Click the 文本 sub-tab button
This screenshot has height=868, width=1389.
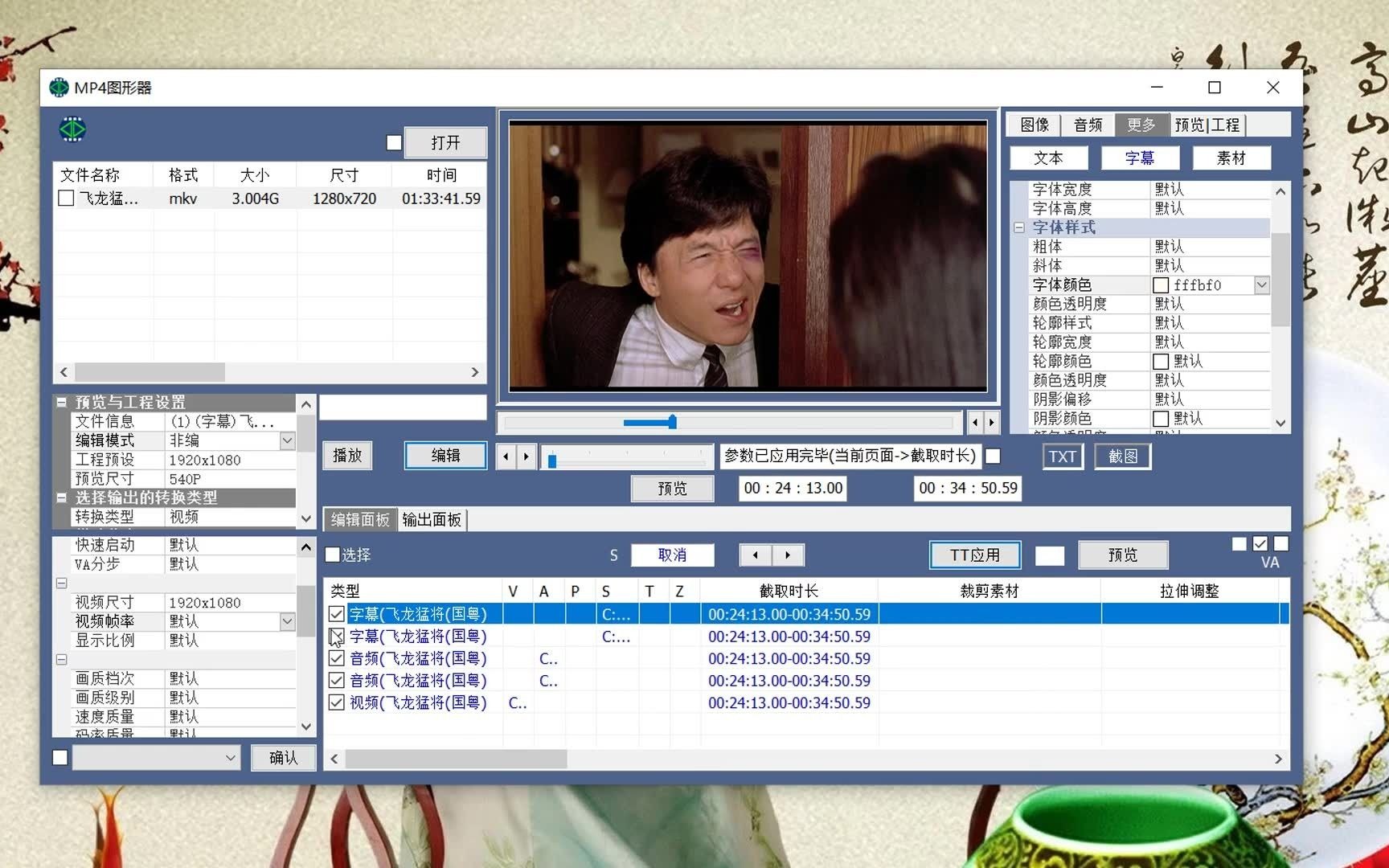point(1048,158)
